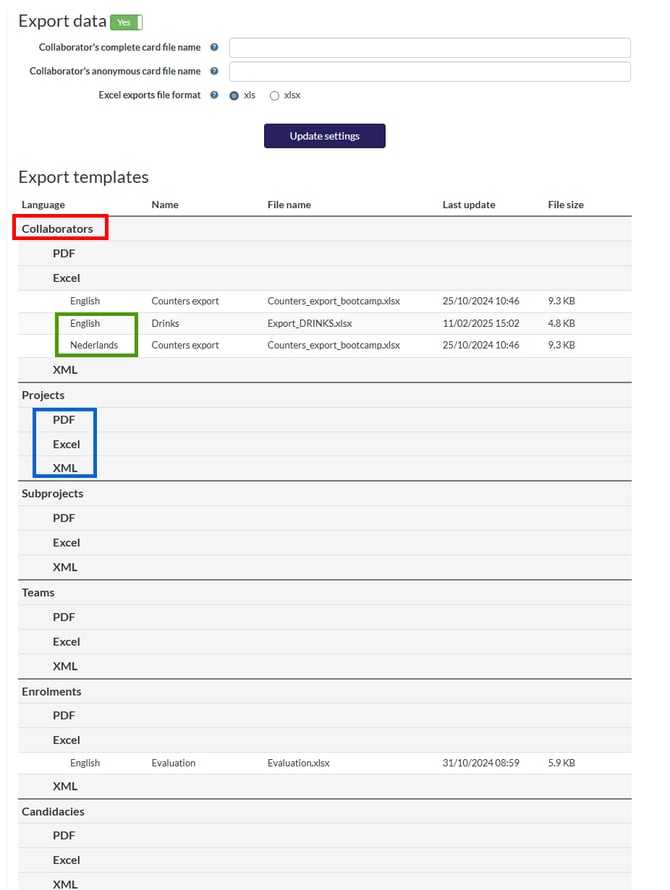670x890 pixels.
Task: Expand the XML section under Projects
Action: coord(65,468)
